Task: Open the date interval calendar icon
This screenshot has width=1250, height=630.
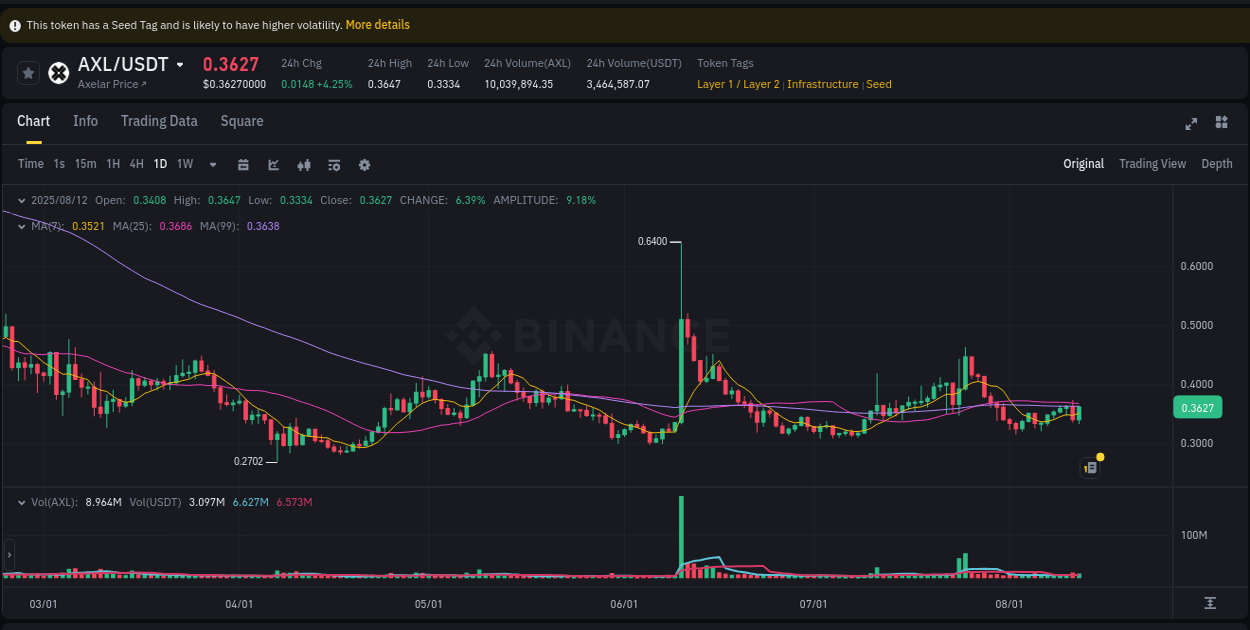Action: 243,164
